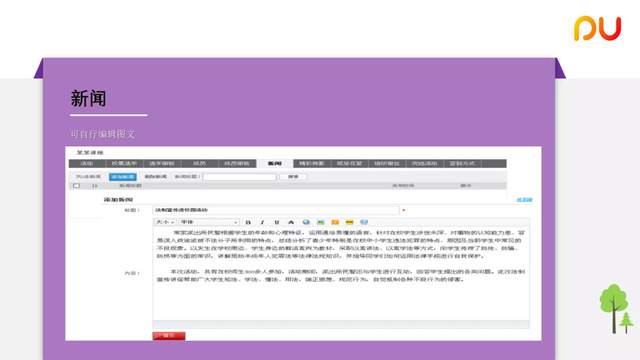This screenshot has height=360, width=640.
Task: Insert a hyperlink with globe icon
Action: pyautogui.click(x=306, y=222)
